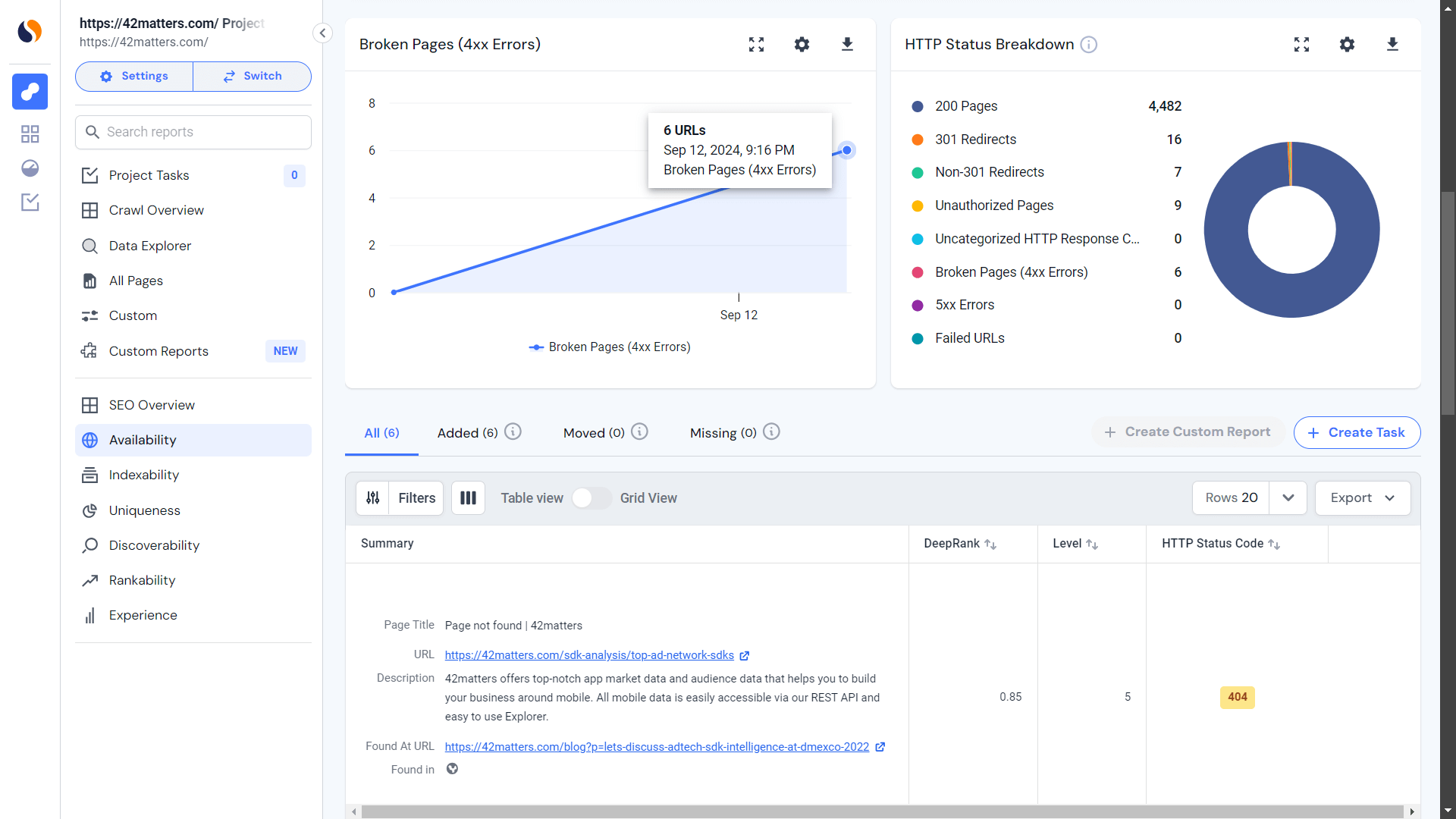The height and width of the screenshot is (819, 1456).
Task: Expand Broken Pages chart to fullscreen
Action: 756,45
